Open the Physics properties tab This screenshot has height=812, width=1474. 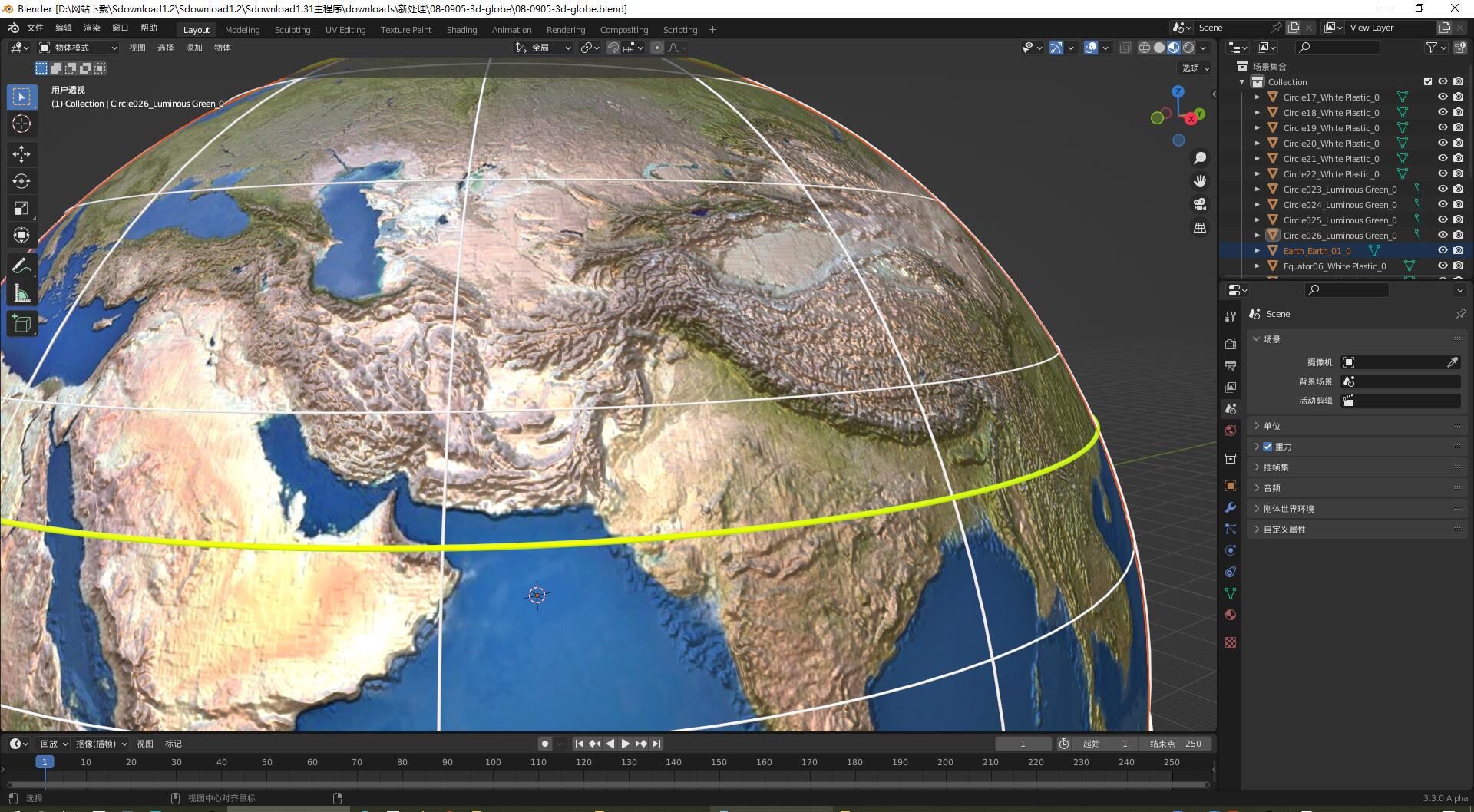click(1231, 550)
